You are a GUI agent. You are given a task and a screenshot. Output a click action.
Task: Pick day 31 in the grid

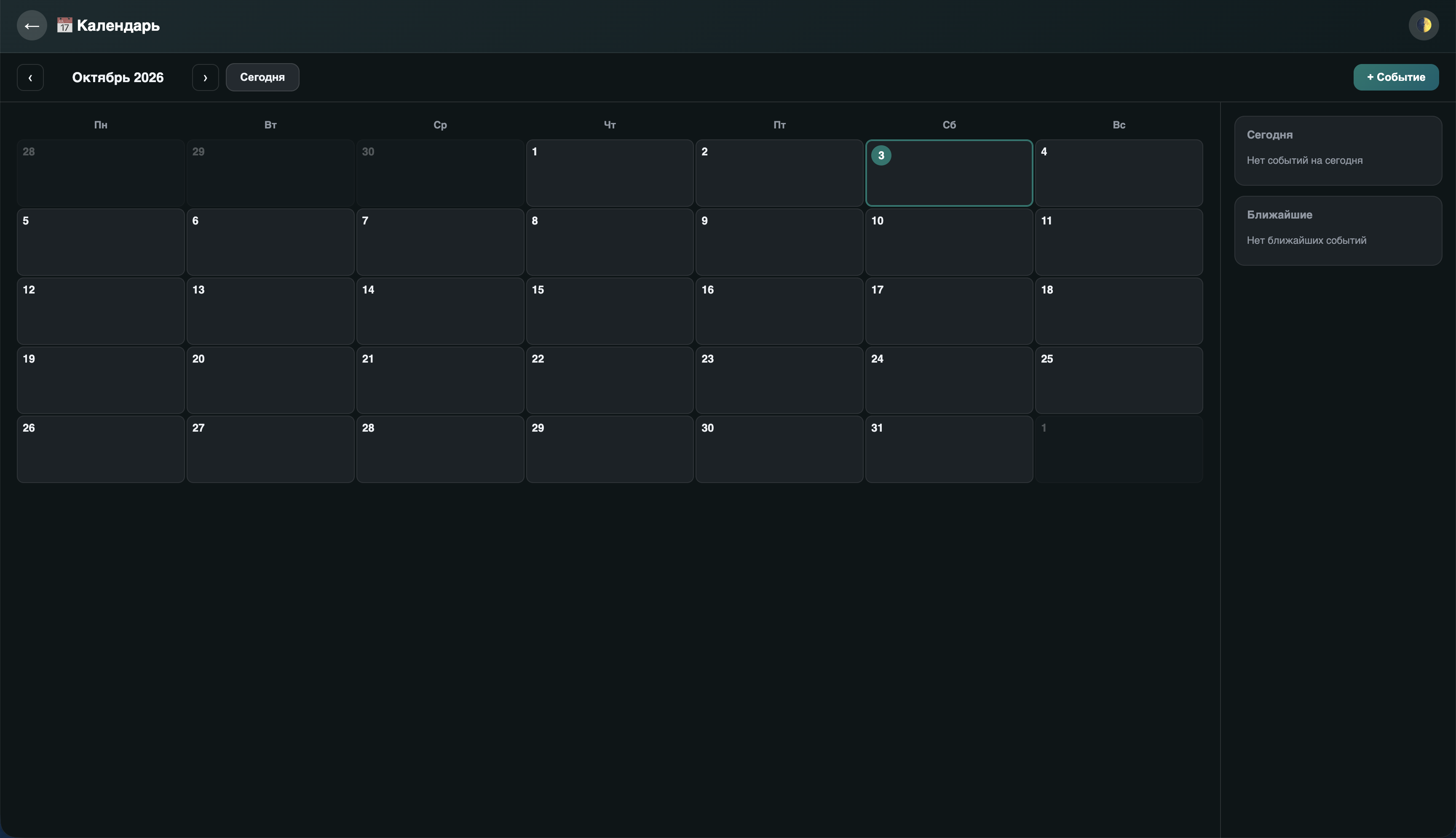tap(949, 449)
